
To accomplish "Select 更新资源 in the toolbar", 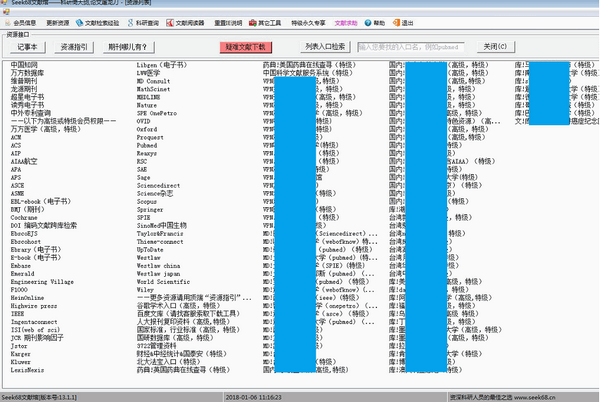I will click(x=70, y=20).
